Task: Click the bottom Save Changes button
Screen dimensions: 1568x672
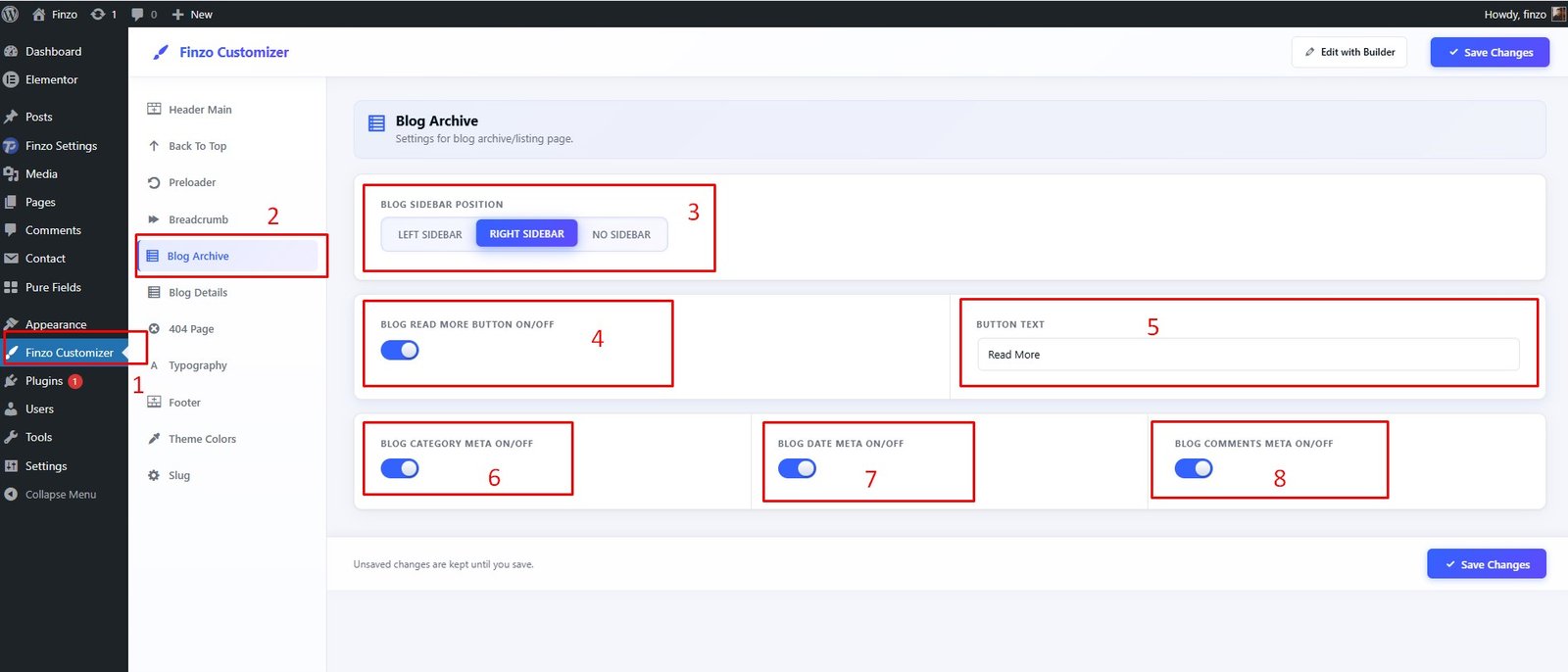Action: [1487, 564]
